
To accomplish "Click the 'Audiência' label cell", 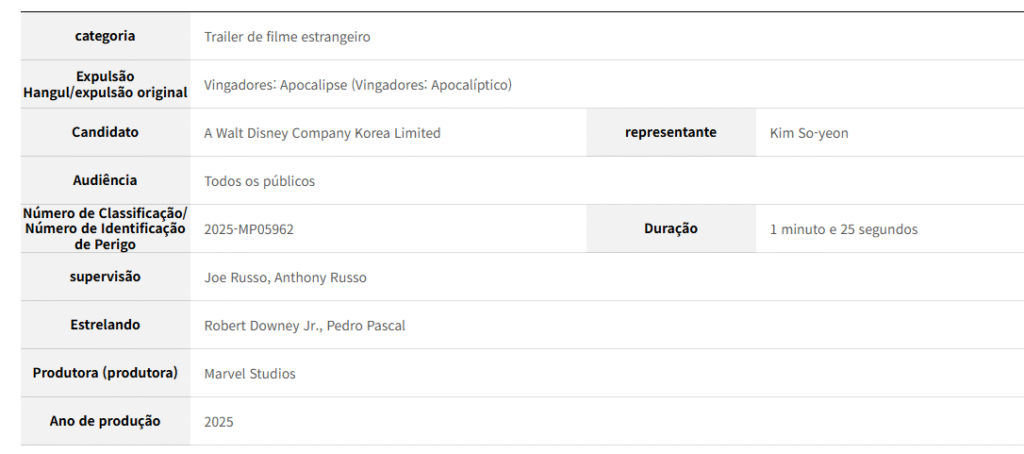I will click(105, 180).
